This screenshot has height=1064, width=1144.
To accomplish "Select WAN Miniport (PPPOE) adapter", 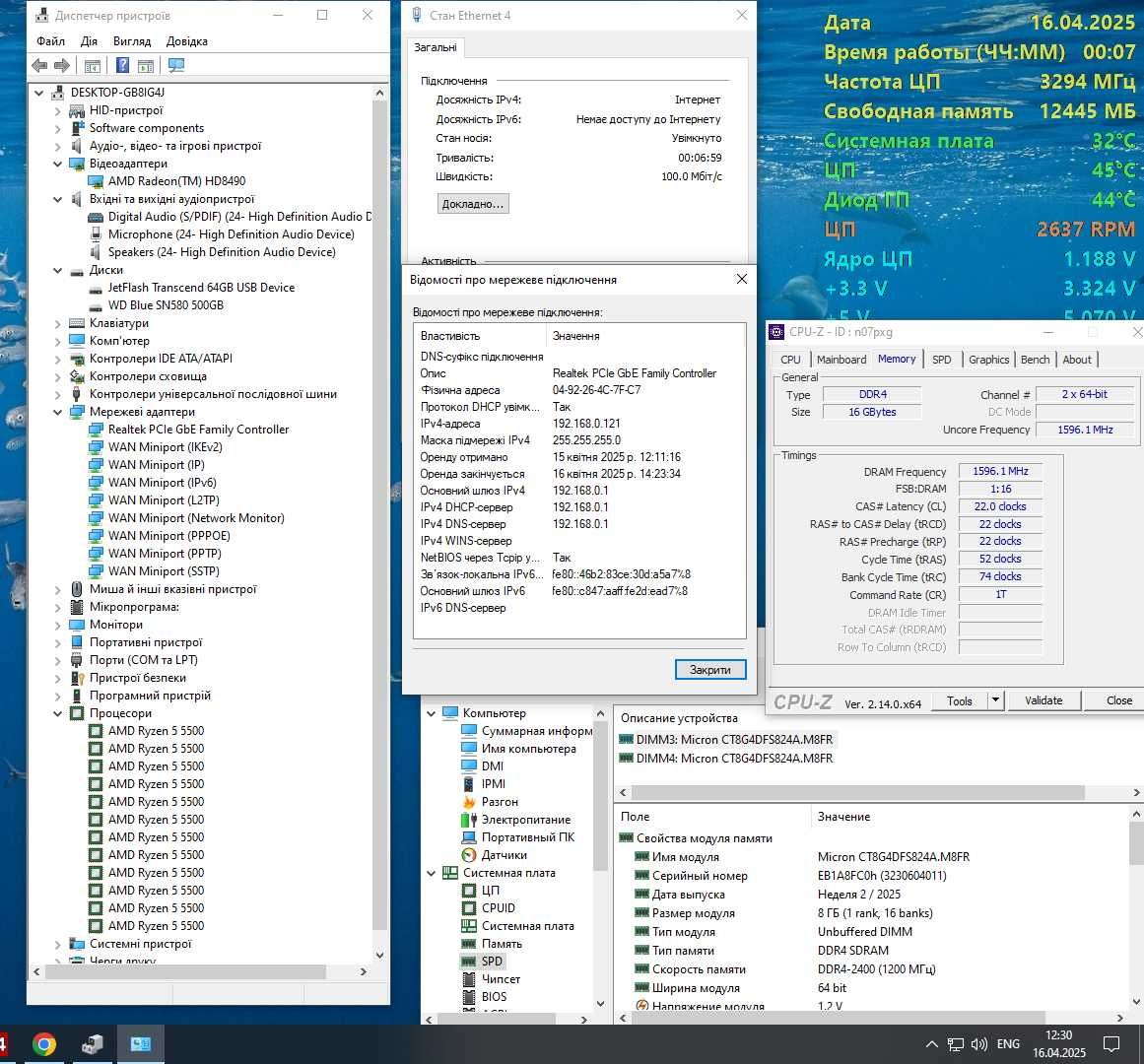I will (x=169, y=535).
